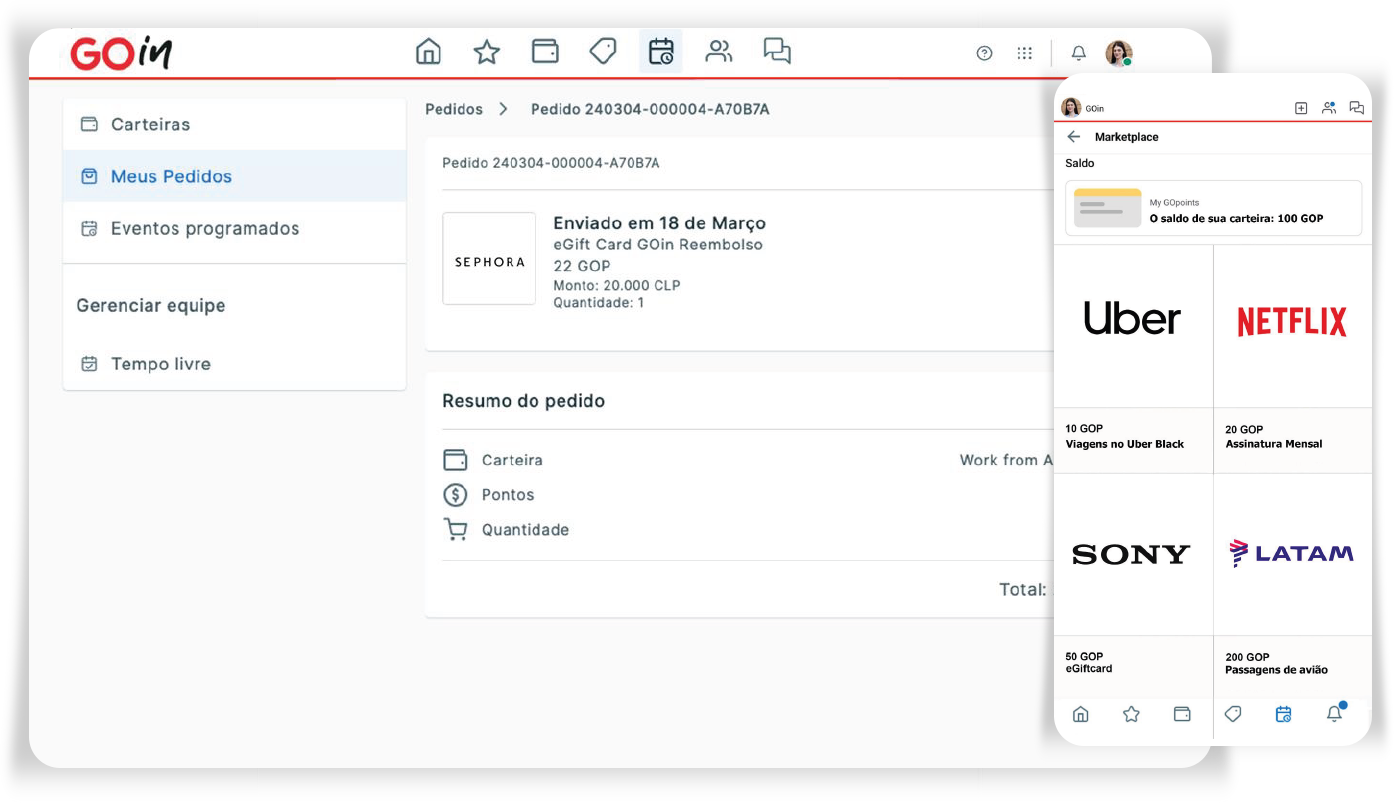This screenshot has height=803, width=1394.
Task: Open the star favorites icon in top navigation
Action: coord(487,51)
